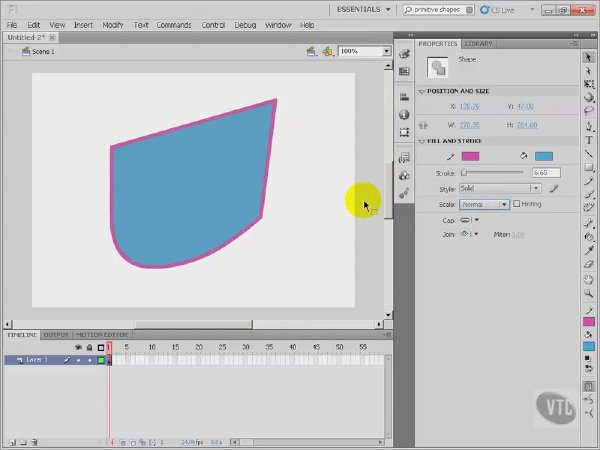
Task: Enable the Hinting checkbox
Action: click(x=517, y=204)
